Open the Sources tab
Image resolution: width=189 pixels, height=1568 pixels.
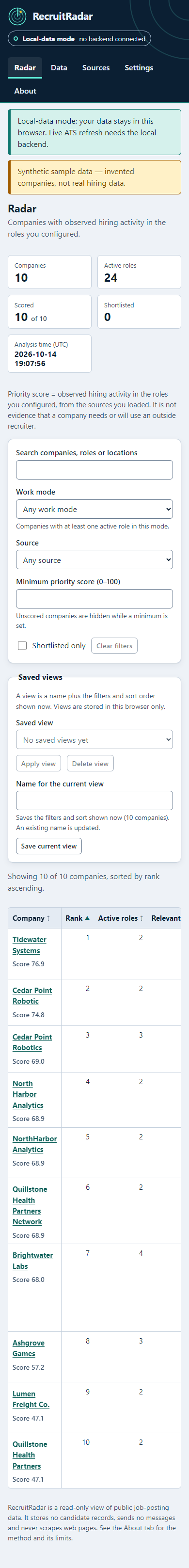[96, 67]
